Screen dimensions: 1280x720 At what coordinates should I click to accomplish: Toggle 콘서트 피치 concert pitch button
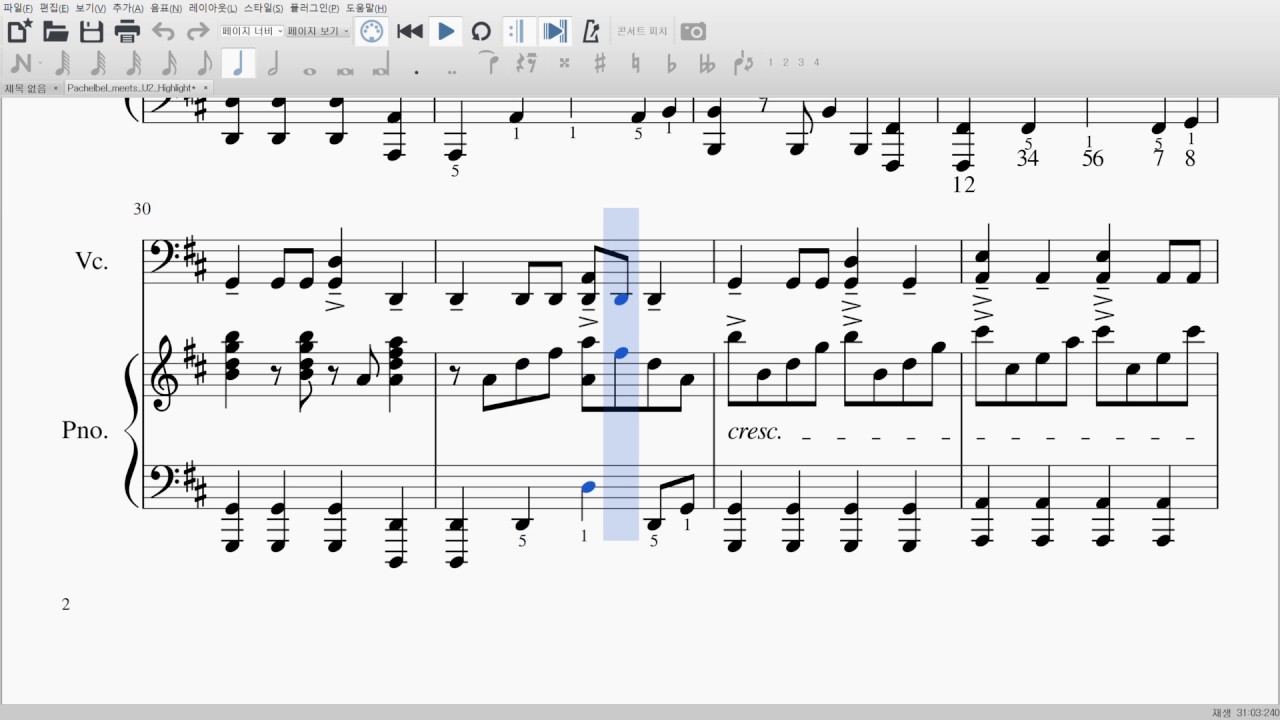642,32
